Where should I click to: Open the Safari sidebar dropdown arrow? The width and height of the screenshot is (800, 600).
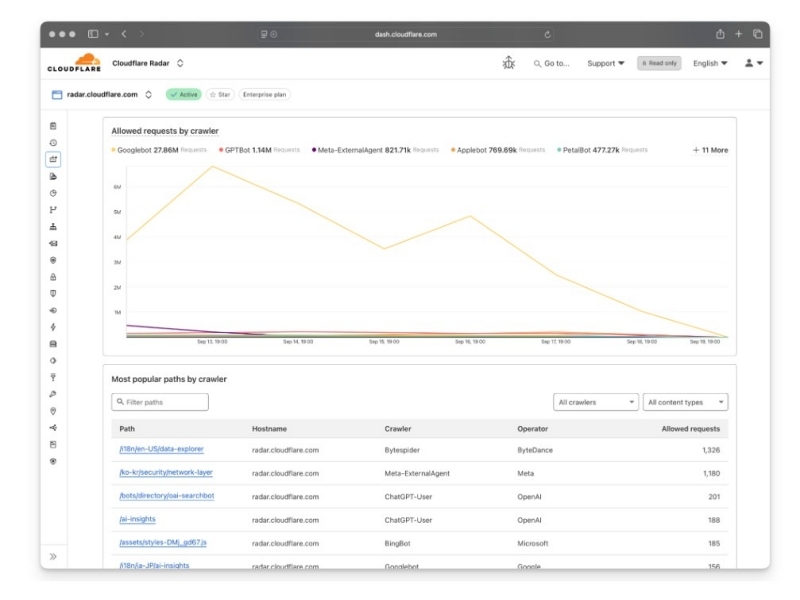107,34
